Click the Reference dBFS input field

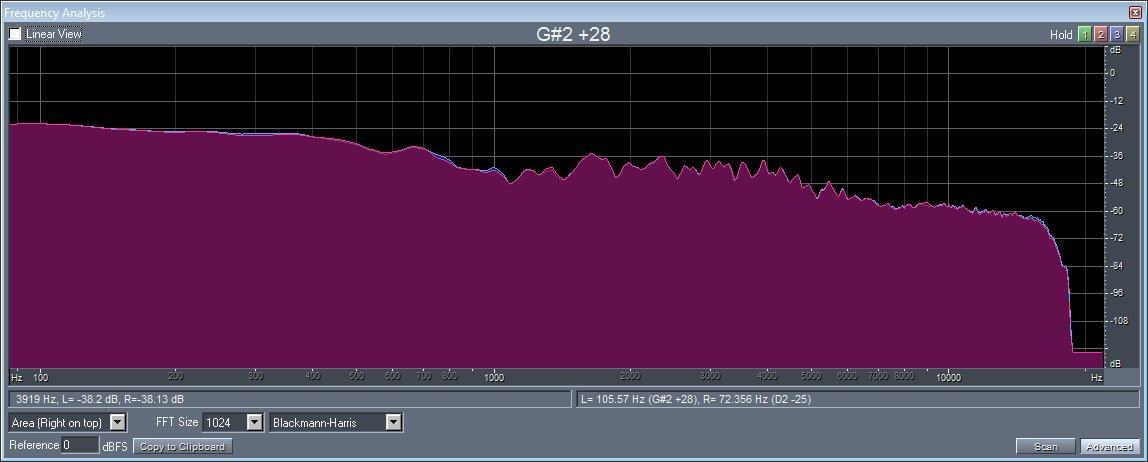(79, 445)
